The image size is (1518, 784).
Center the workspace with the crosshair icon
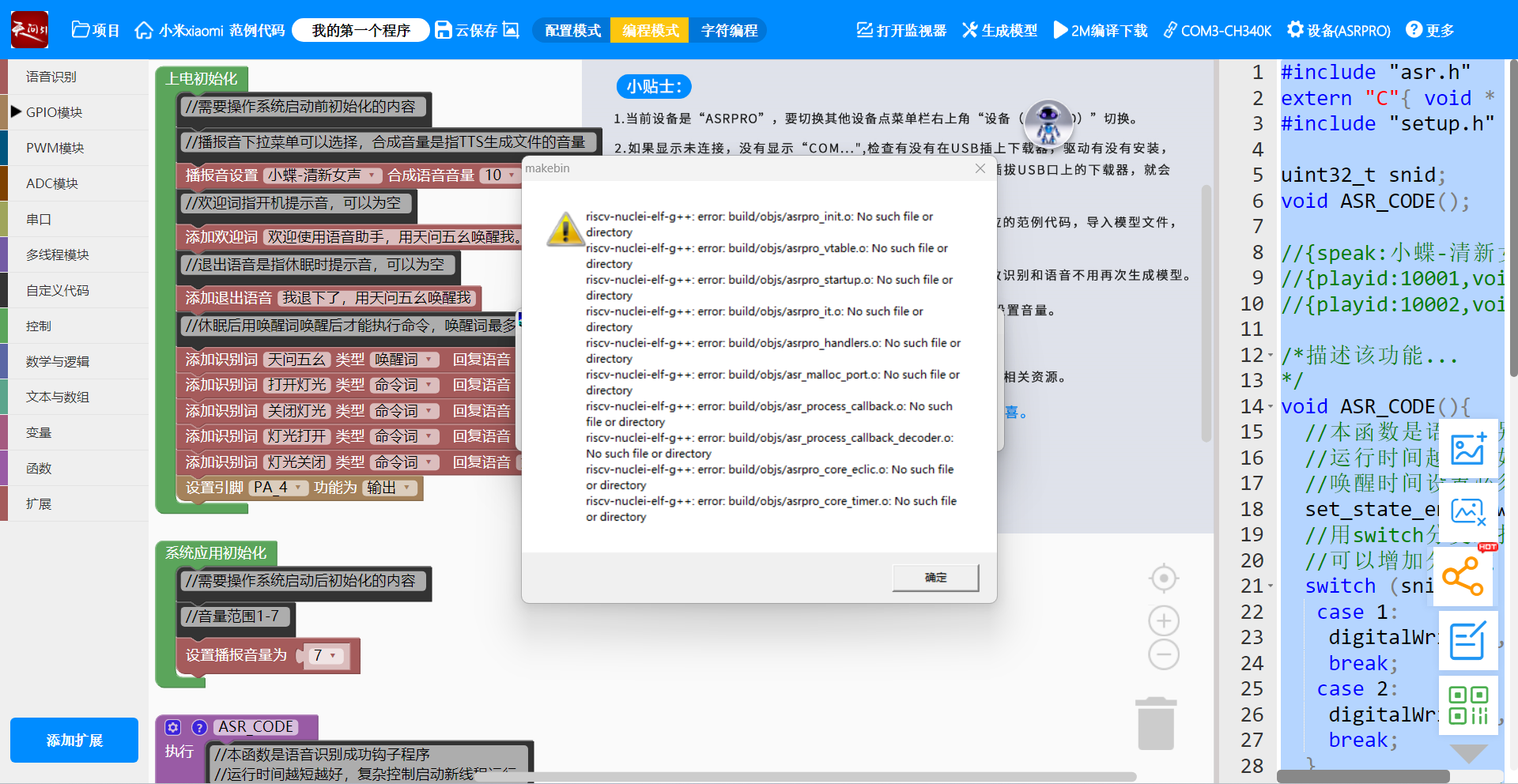click(1164, 579)
